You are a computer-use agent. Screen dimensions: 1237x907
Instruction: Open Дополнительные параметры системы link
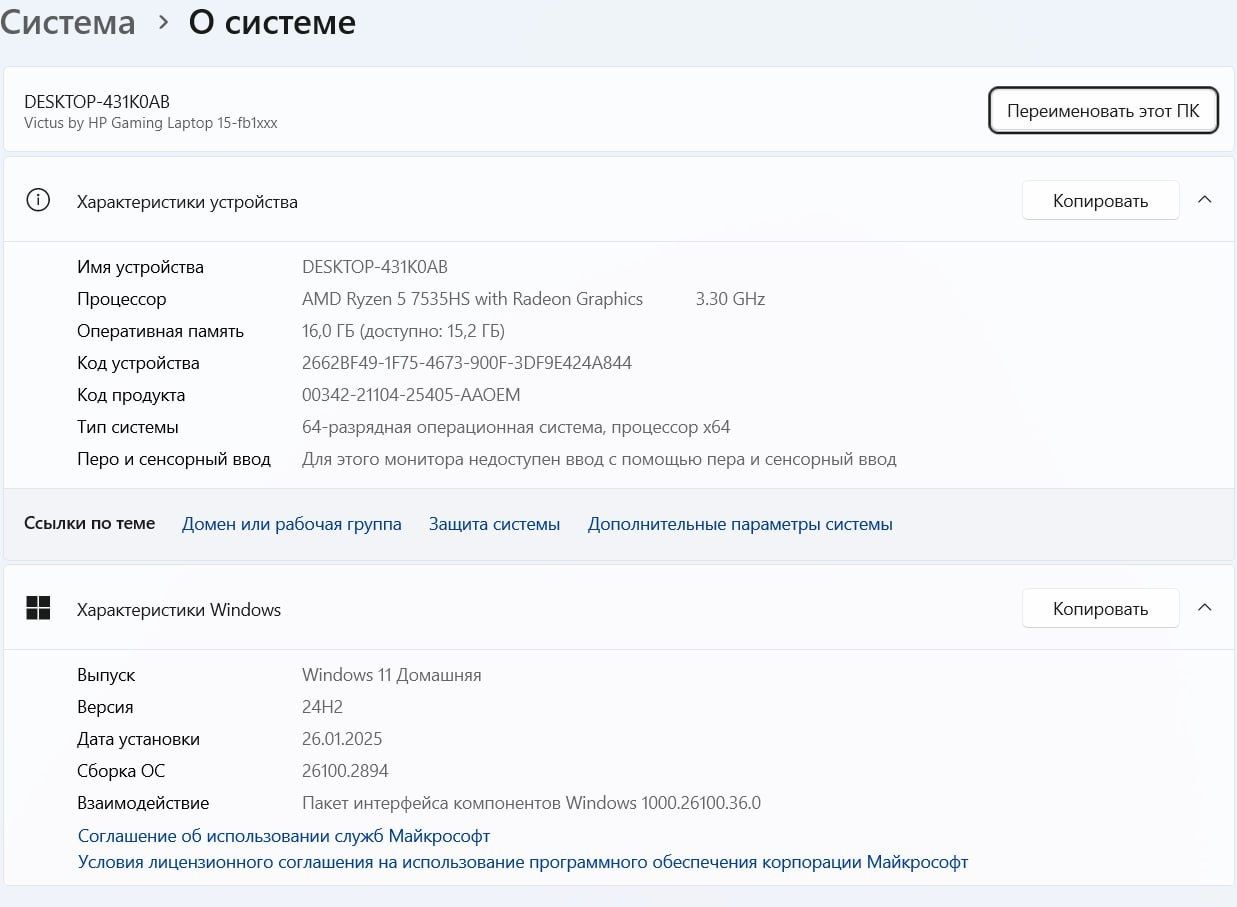[x=740, y=524]
